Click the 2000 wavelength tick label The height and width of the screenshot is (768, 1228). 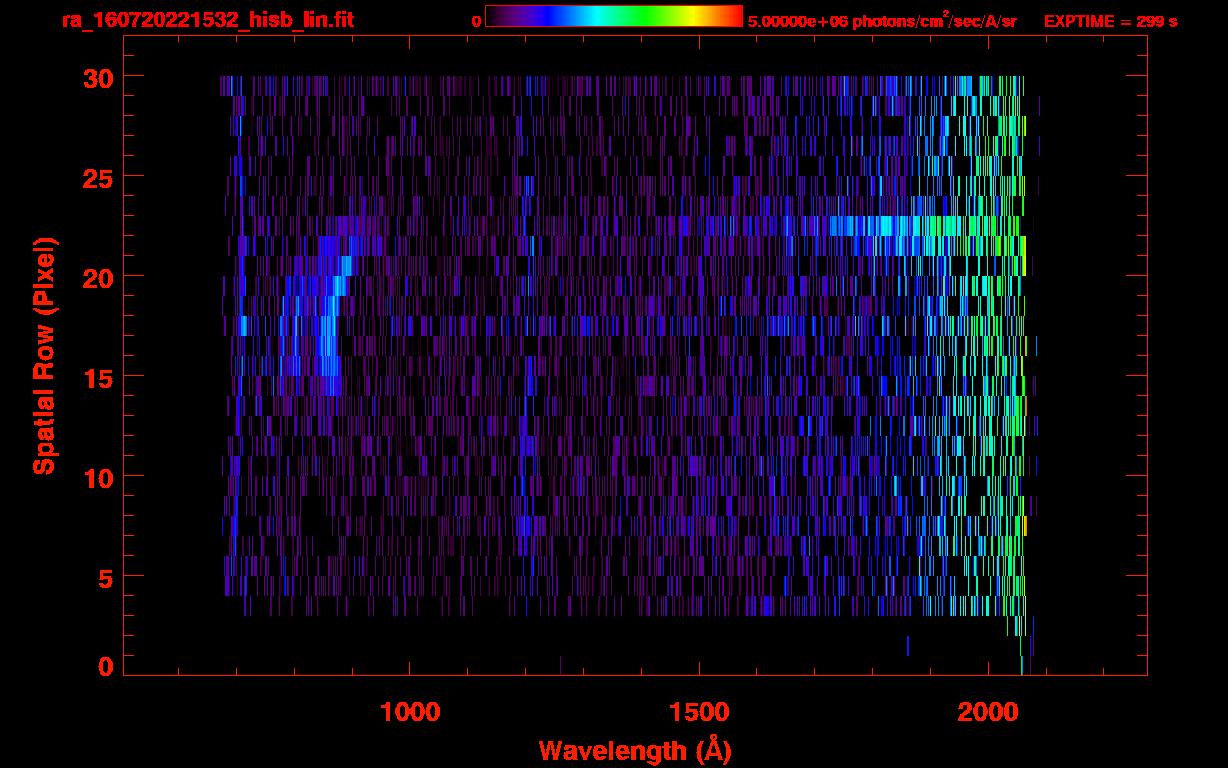tap(988, 712)
